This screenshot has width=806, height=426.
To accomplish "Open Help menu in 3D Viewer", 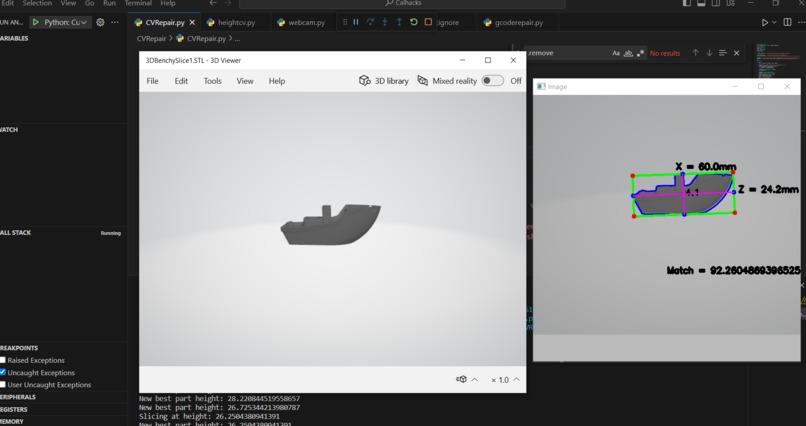I will click(277, 81).
